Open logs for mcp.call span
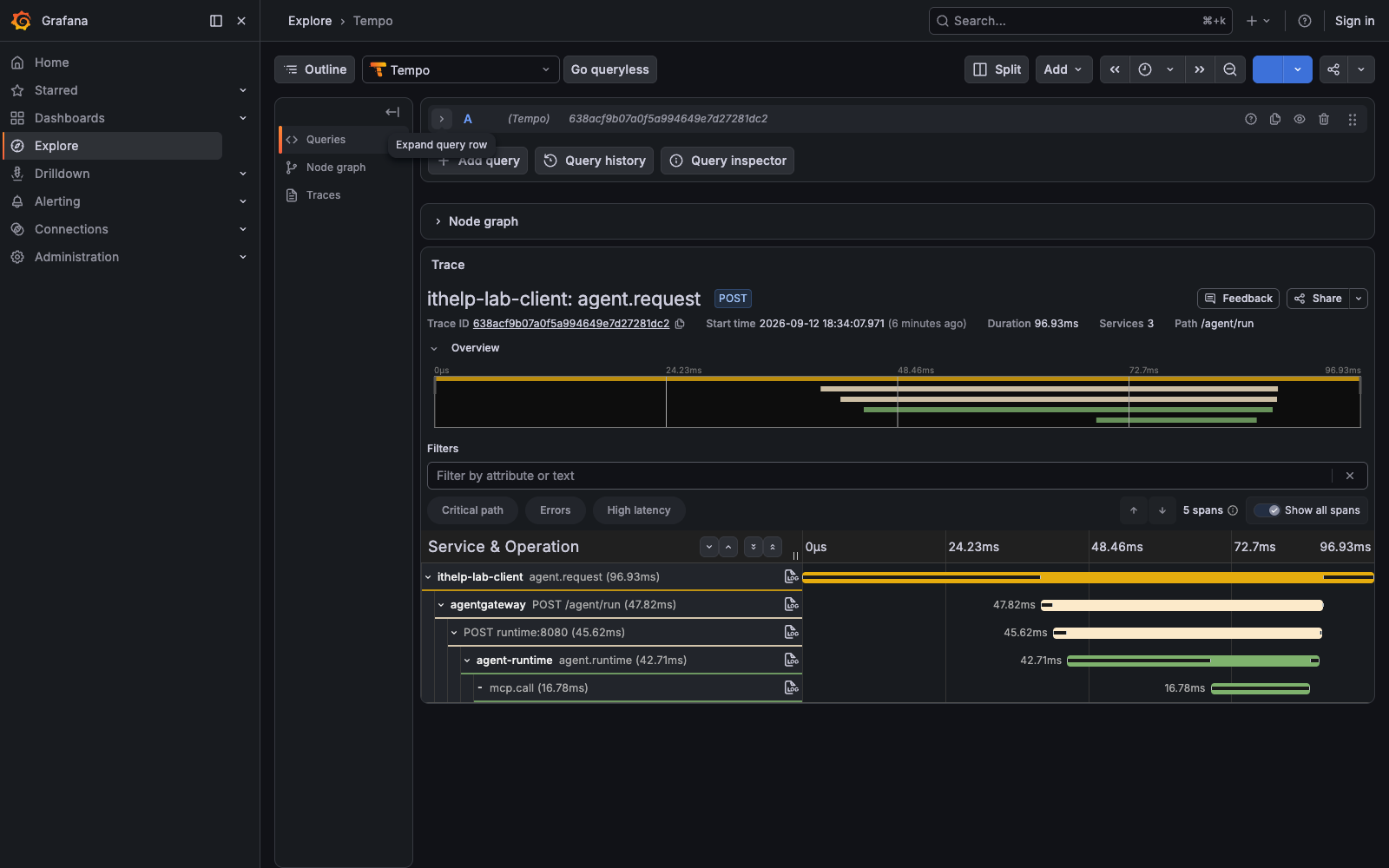 click(x=791, y=687)
